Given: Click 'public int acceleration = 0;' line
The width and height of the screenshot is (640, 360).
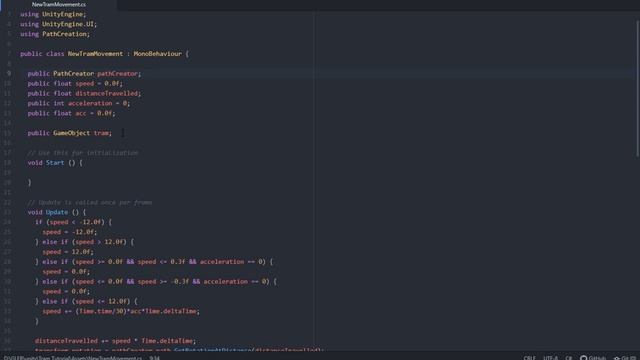Looking at the screenshot, I should (x=79, y=103).
